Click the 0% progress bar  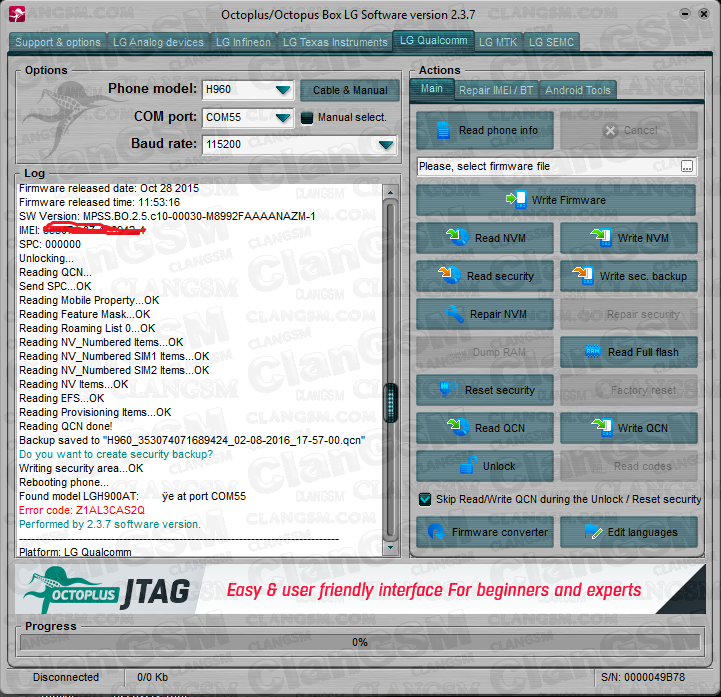tap(360, 642)
